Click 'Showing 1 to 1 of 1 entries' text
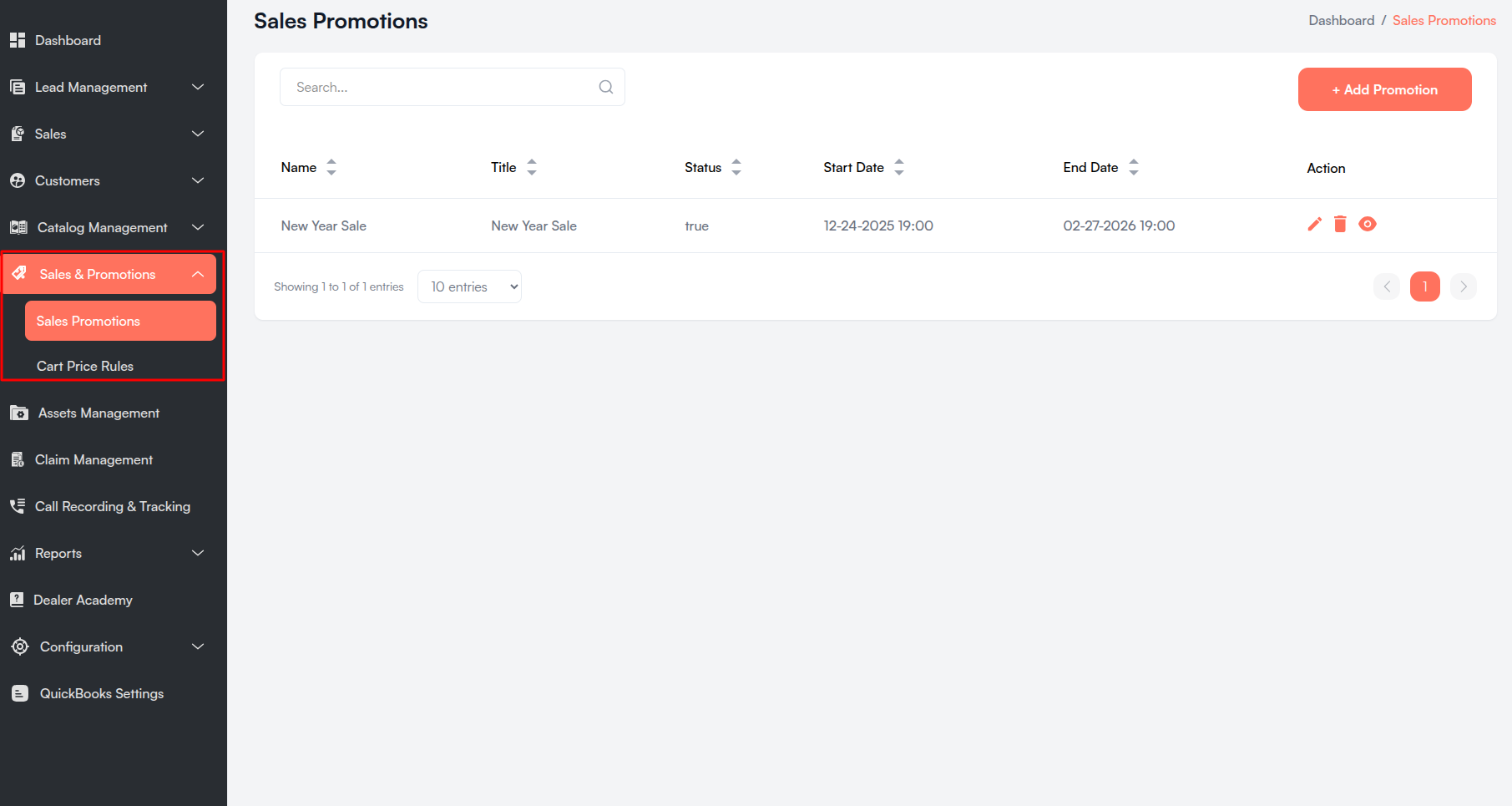Image resolution: width=1512 pixels, height=806 pixels. tap(339, 286)
